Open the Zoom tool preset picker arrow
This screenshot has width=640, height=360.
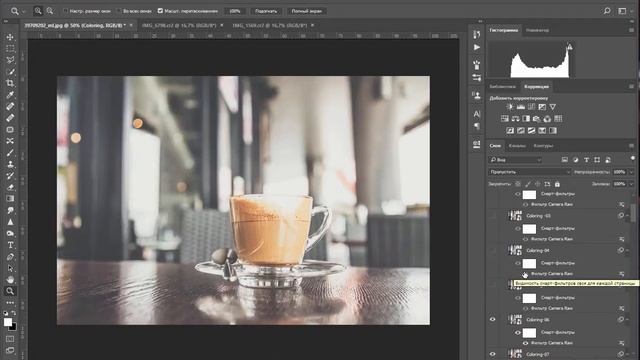tap(23, 11)
